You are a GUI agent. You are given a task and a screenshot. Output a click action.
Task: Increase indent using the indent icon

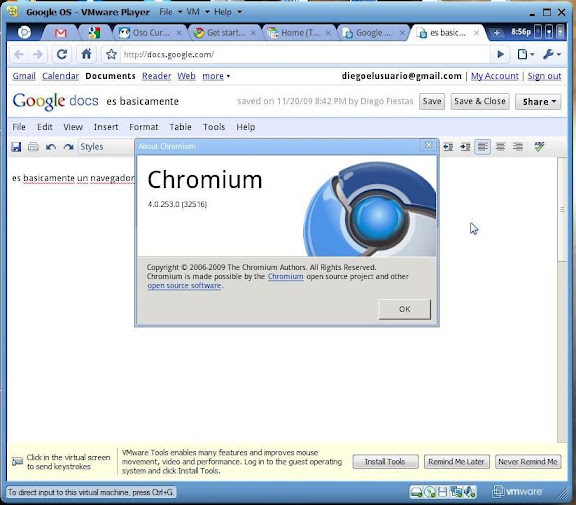point(465,147)
